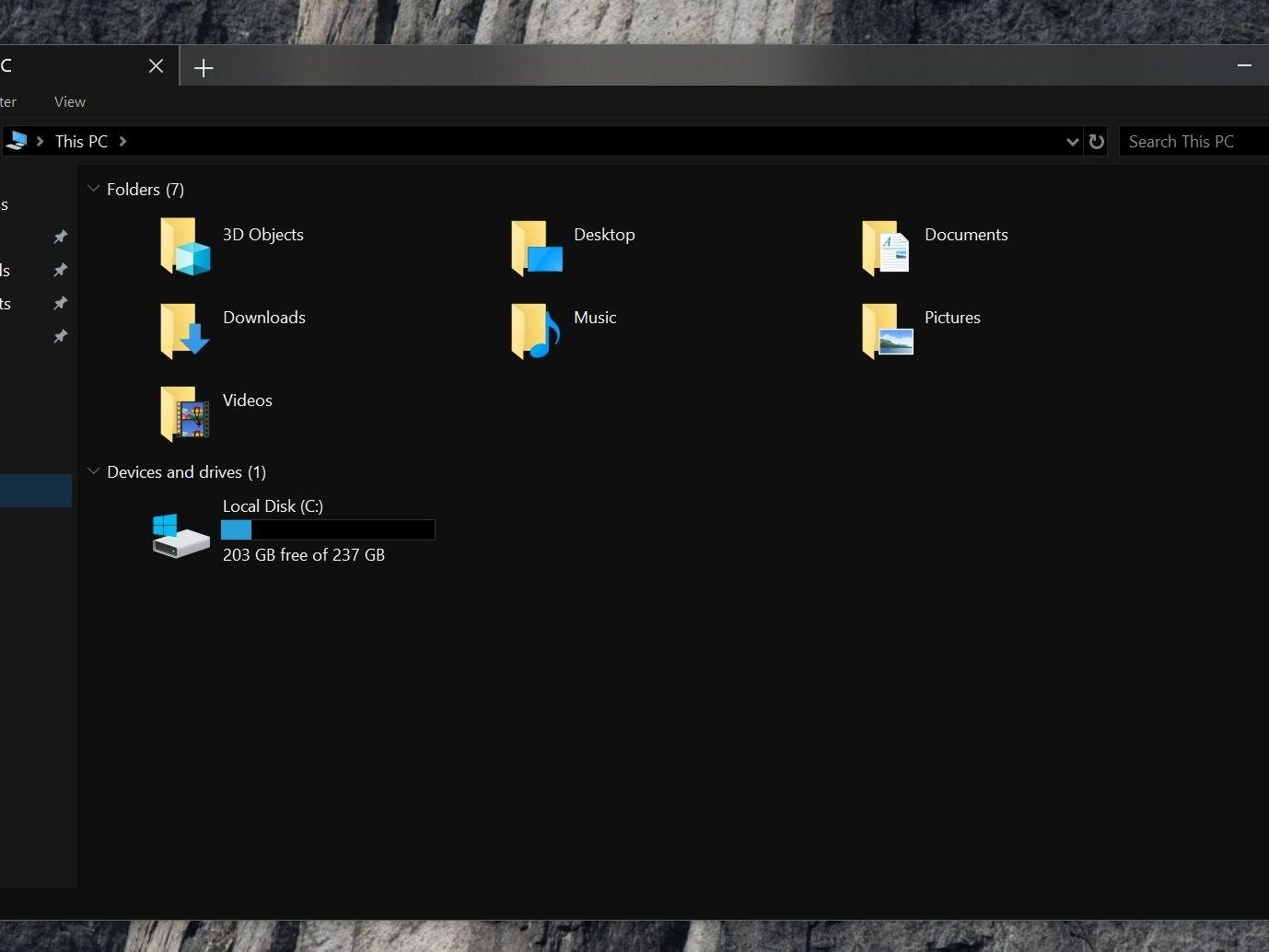This screenshot has height=952, width=1269.
Task: Open the address bar history dropdown
Action: 1071,141
